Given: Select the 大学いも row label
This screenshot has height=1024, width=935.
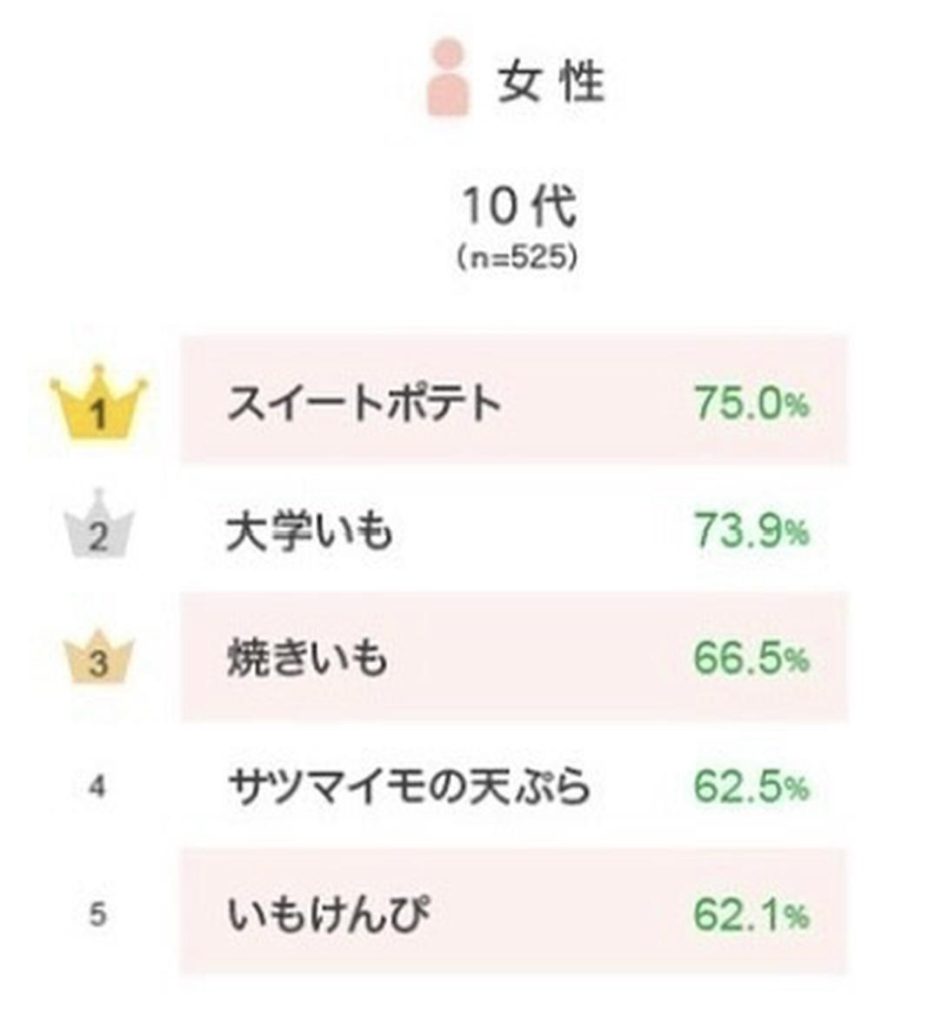Looking at the screenshot, I should coord(309,530).
